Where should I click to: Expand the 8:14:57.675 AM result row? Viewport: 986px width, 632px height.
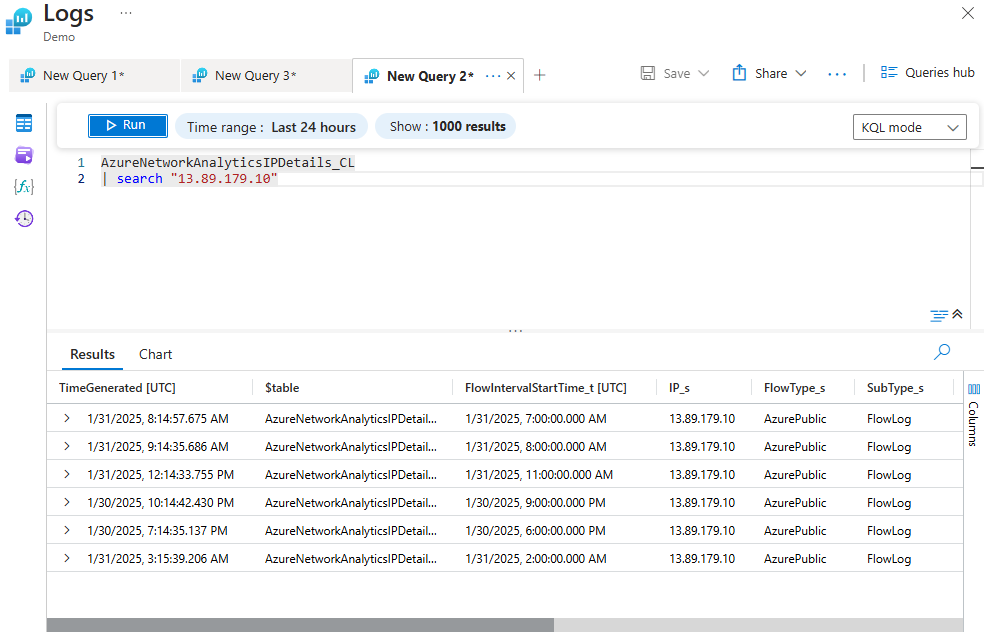(x=67, y=418)
